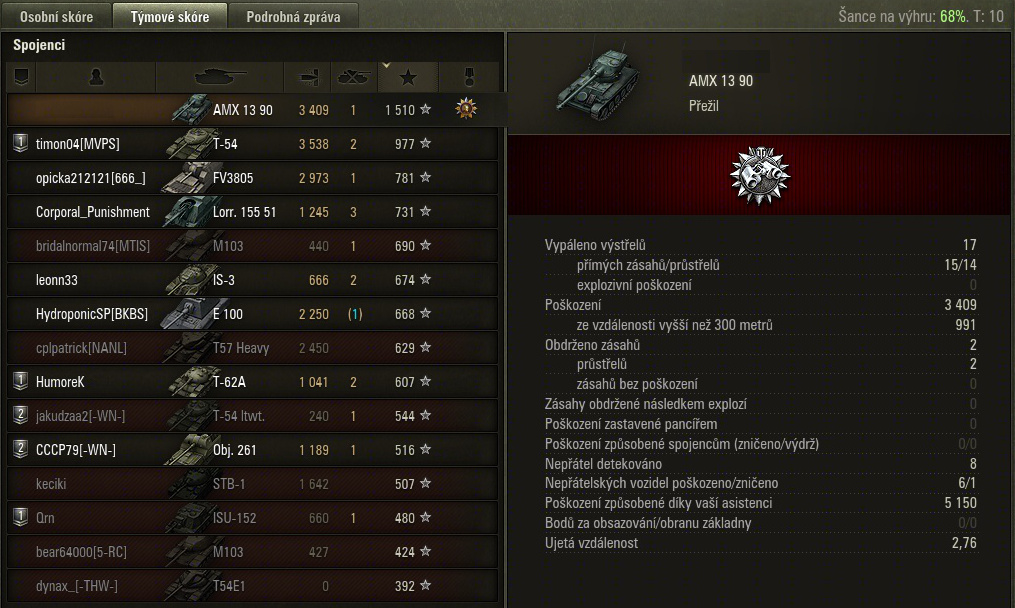Click platoon 1 badge beside timon04[MVPS]
The image size is (1015, 608).
[21, 142]
